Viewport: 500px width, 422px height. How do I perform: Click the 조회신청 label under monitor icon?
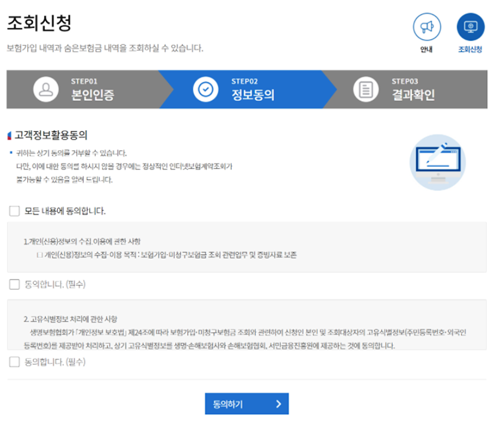point(470,49)
